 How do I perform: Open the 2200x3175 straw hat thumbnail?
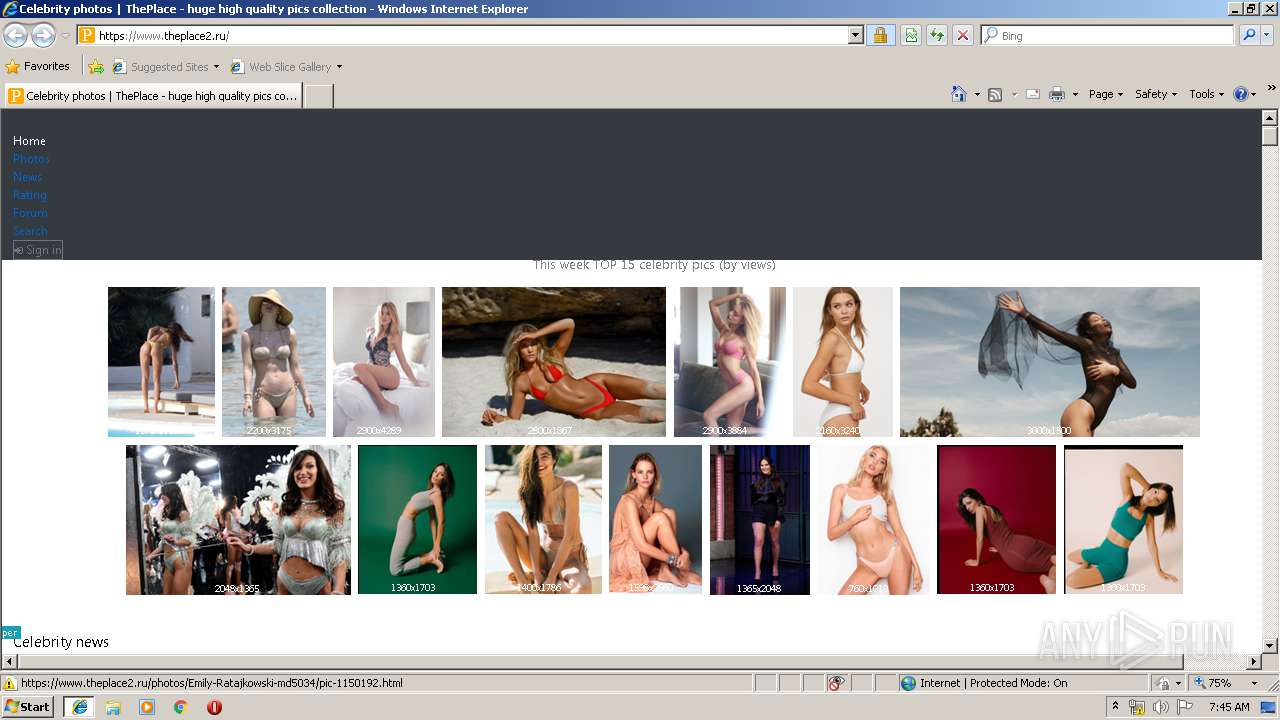coord(274,362)
